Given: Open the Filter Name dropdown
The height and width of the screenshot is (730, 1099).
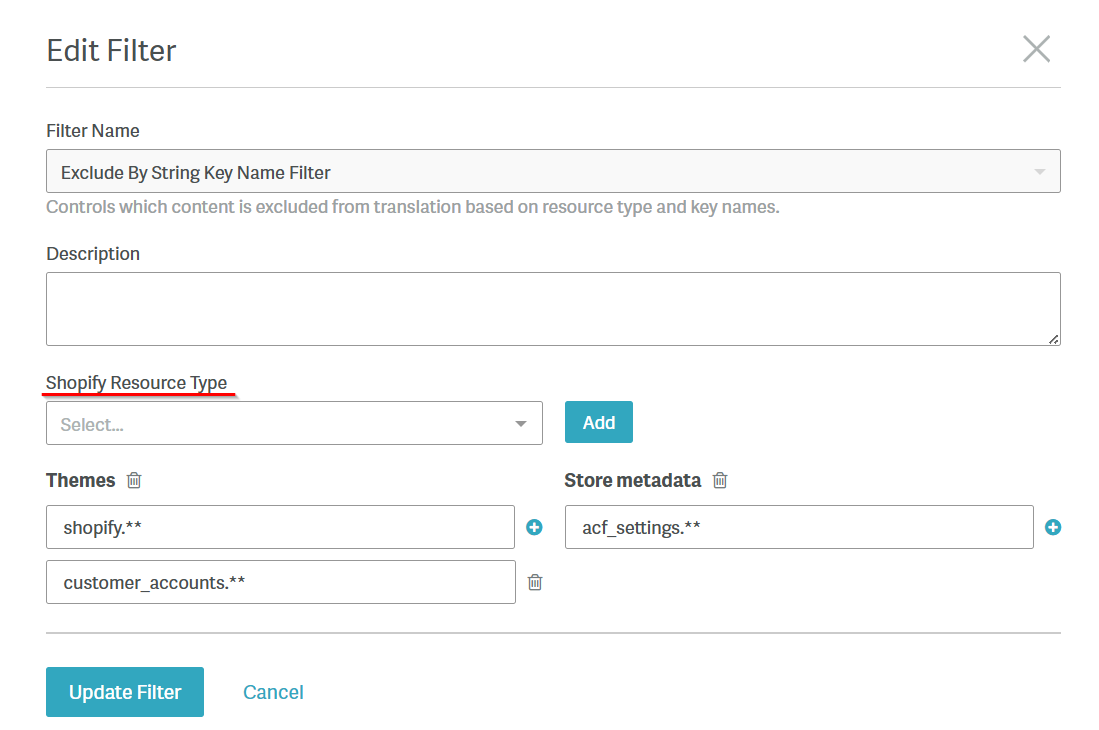Looking at the screenshot, I should point(540,172).
